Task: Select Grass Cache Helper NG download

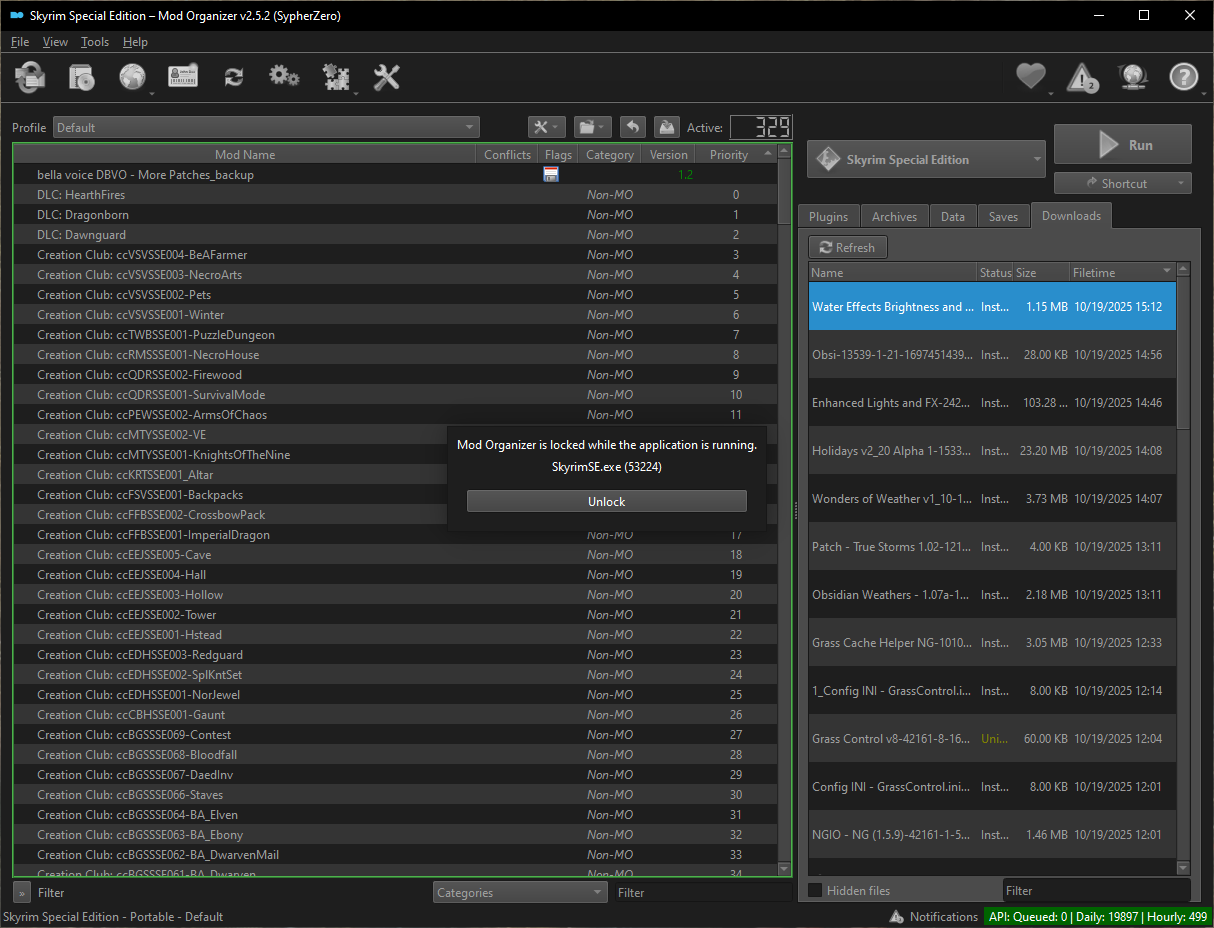Action: pos(992,642)
